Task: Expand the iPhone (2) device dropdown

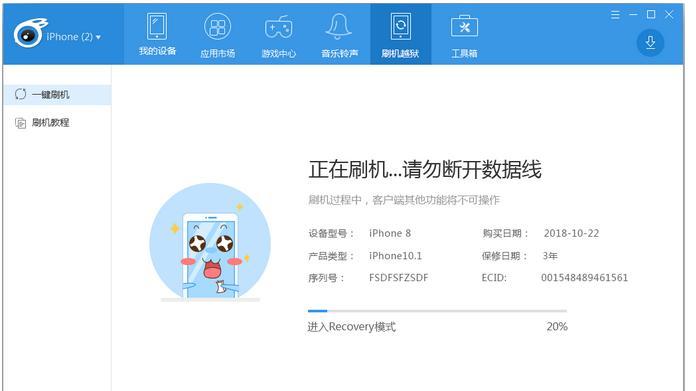Action: tap(74, 37)
